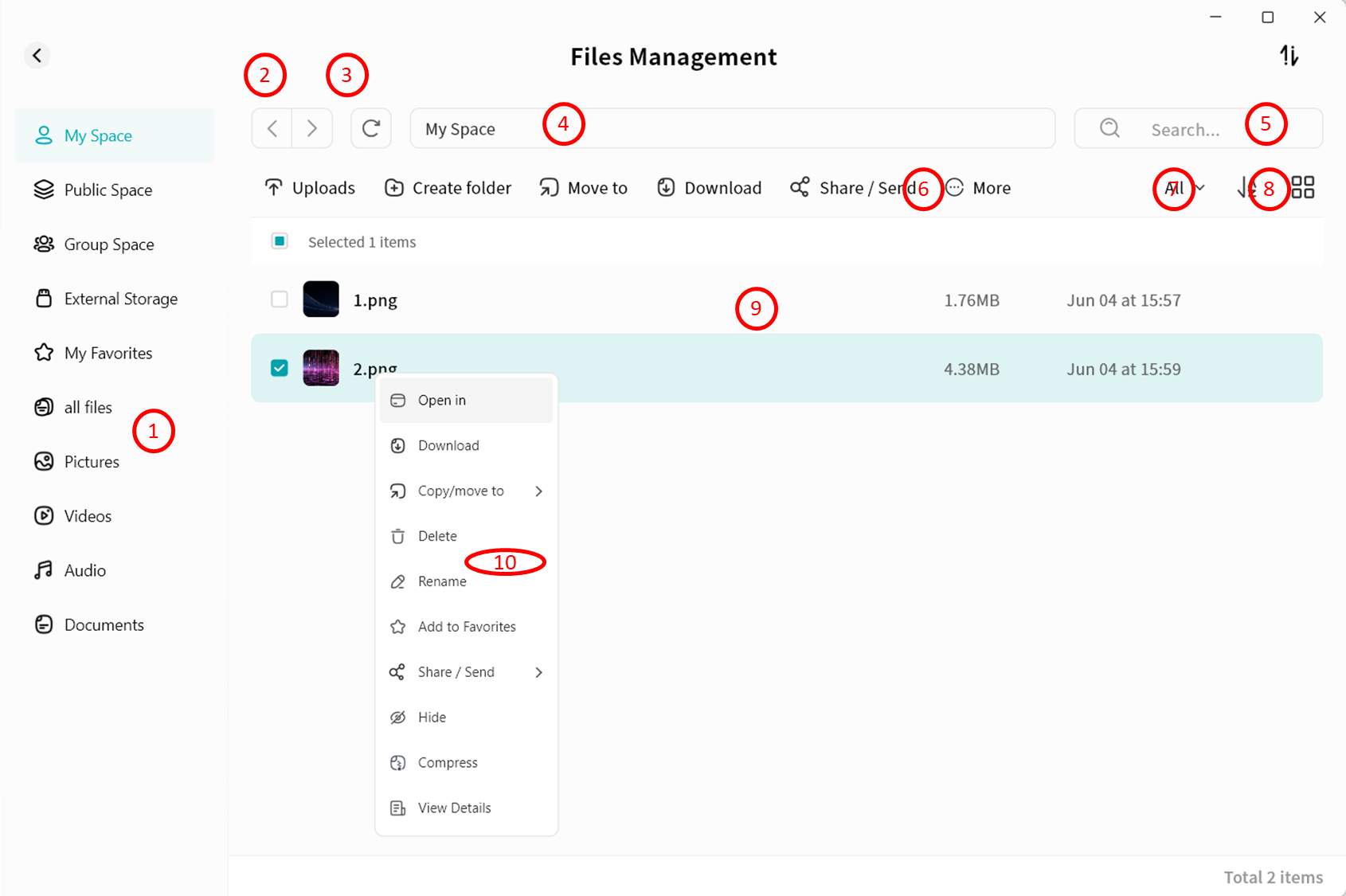This screenshot has height=896, width=1346.
Task: Expand the All file type filter dropdown
Action: [x=1184, y=188]
